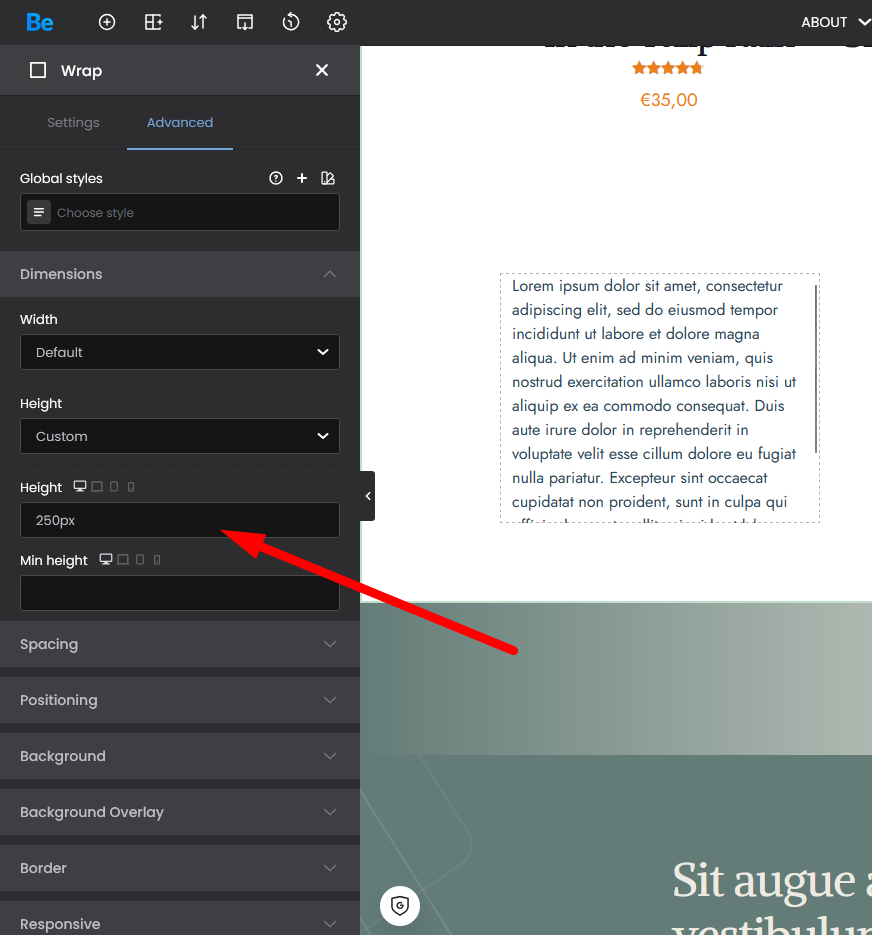Open the Width dropdown set to Default

(180, 352)
